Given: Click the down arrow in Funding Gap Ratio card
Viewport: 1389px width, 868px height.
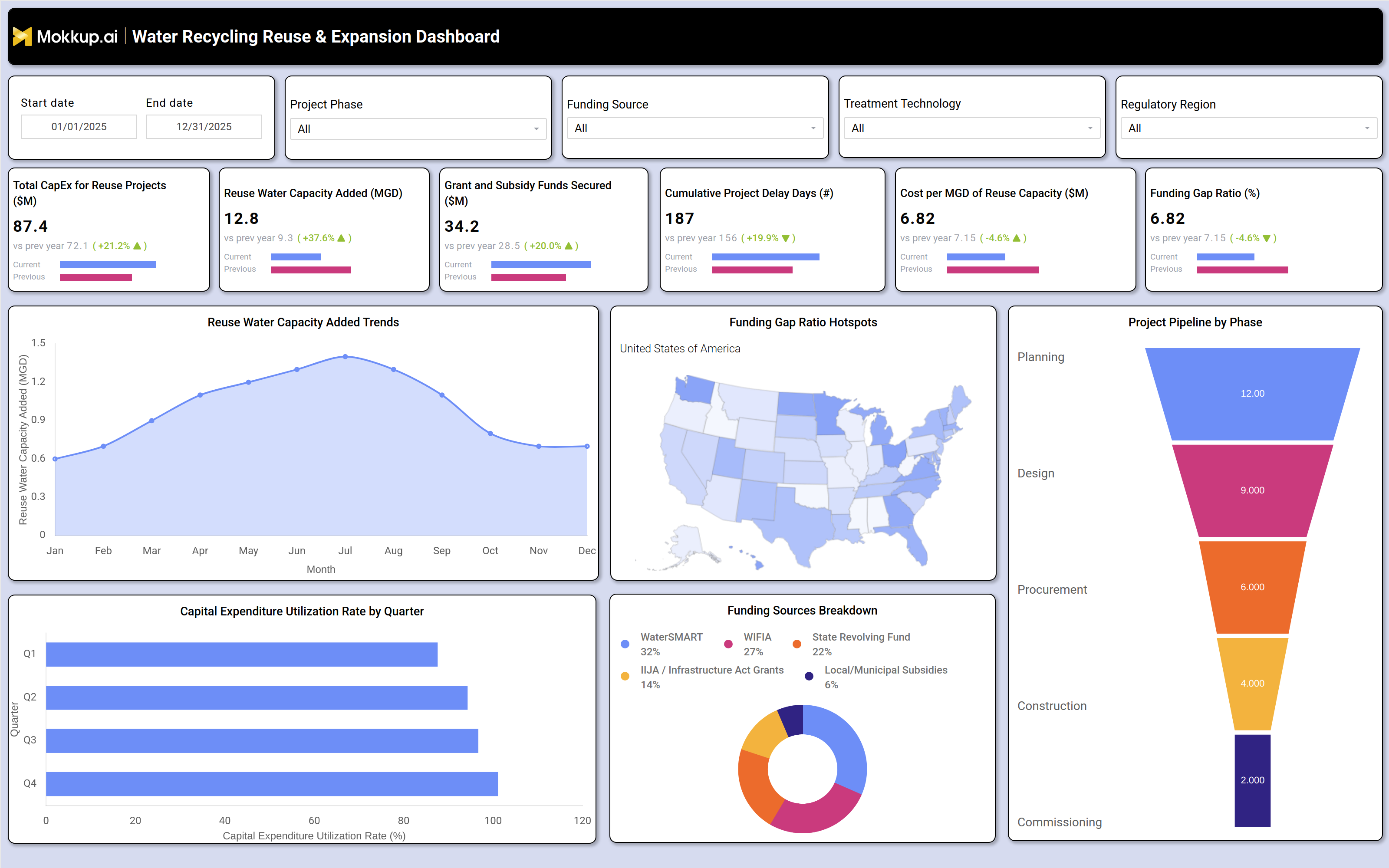Looking at the screenshot, I should [1267, 238].
